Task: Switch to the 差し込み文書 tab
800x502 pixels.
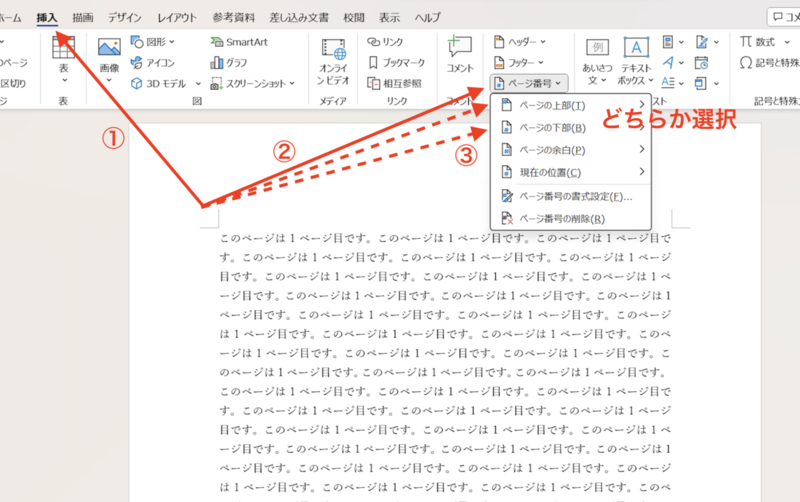Action: coord(299,17)
